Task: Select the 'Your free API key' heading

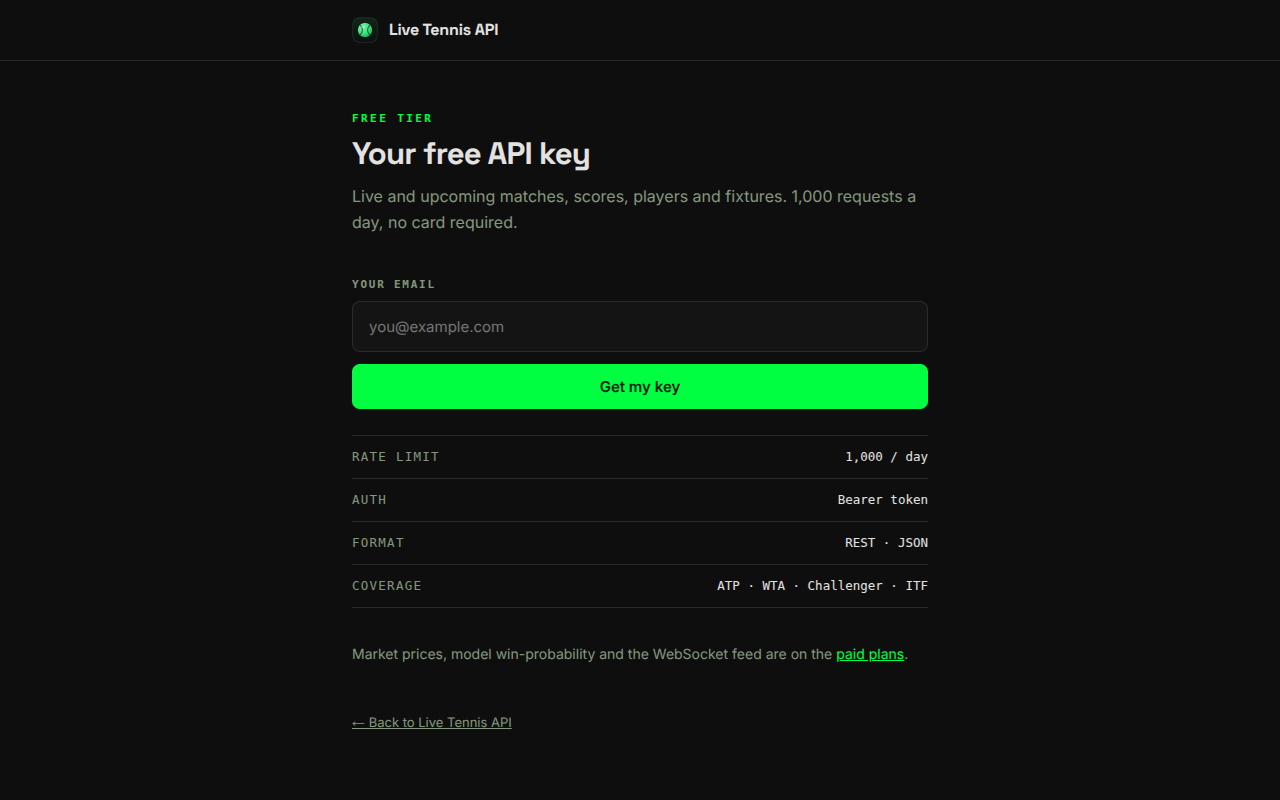Action: pos(471,154)
